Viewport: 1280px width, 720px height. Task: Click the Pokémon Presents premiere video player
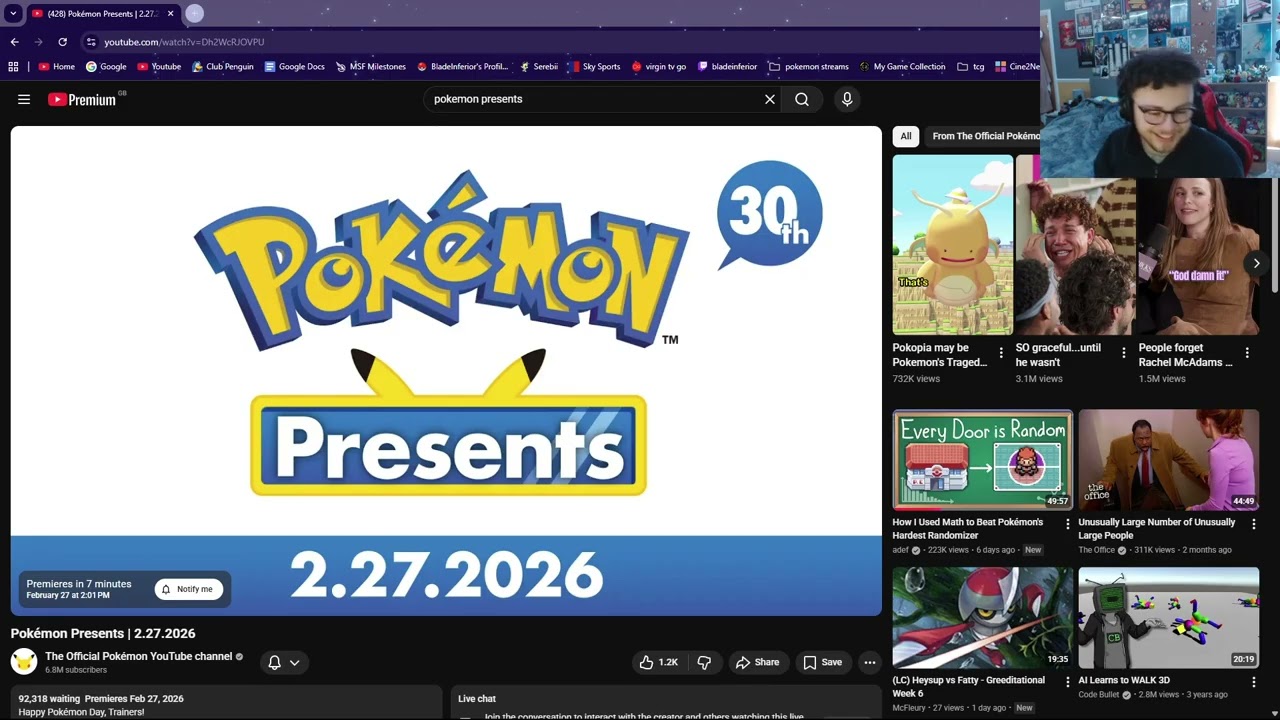[x=446, y=370]
